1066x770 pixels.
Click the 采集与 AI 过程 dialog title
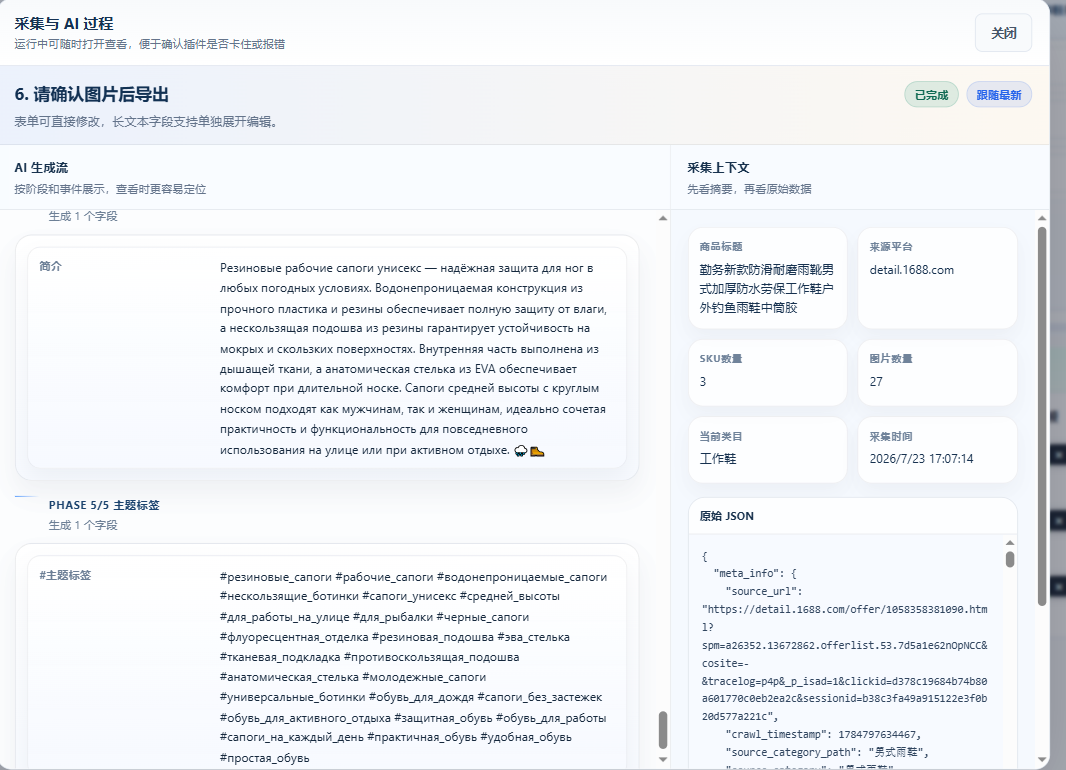pos(64,24)
